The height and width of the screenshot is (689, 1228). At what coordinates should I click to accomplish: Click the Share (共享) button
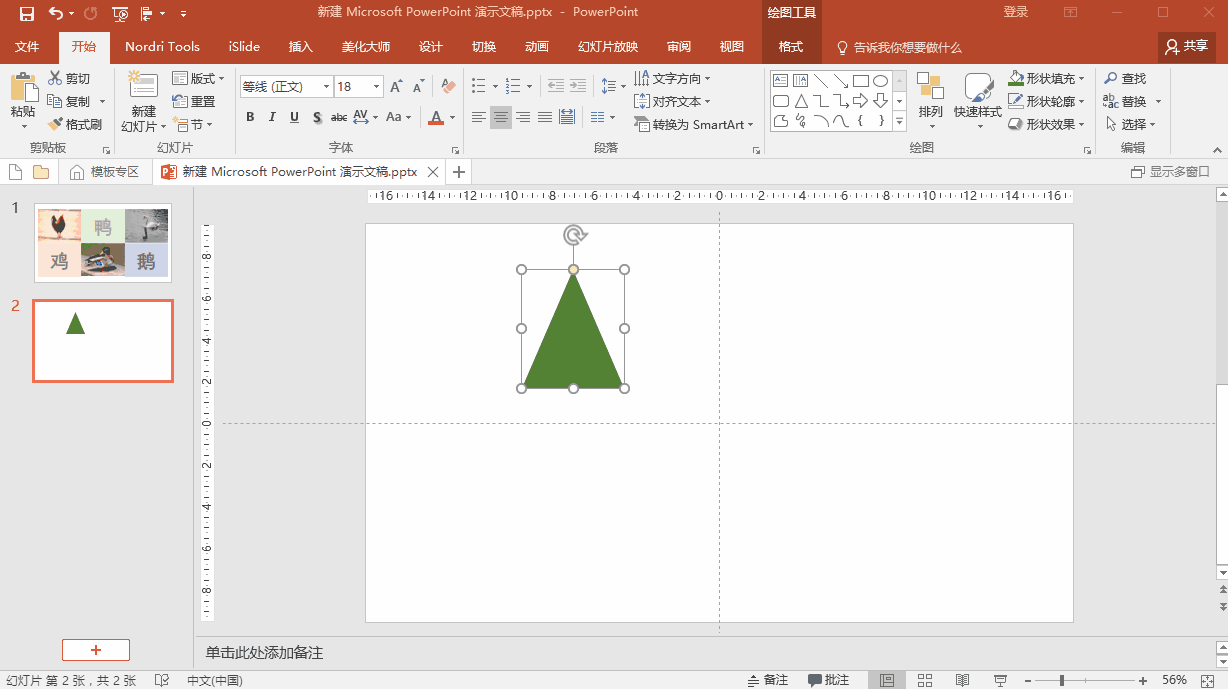tap(1187, 46)
